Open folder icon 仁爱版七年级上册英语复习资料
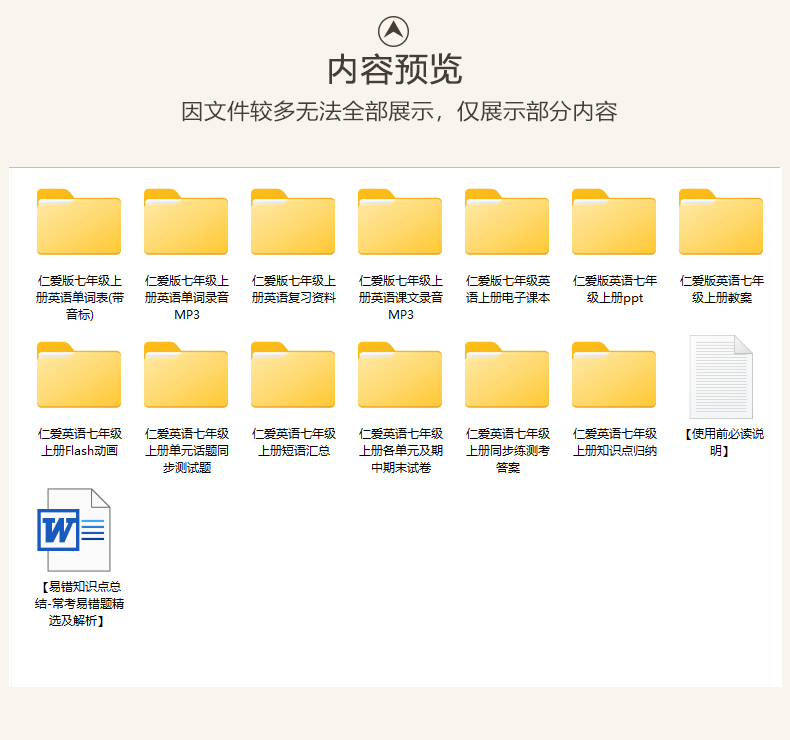The height and width of the screenshot is (740, 790). click(x=293, y=222)
